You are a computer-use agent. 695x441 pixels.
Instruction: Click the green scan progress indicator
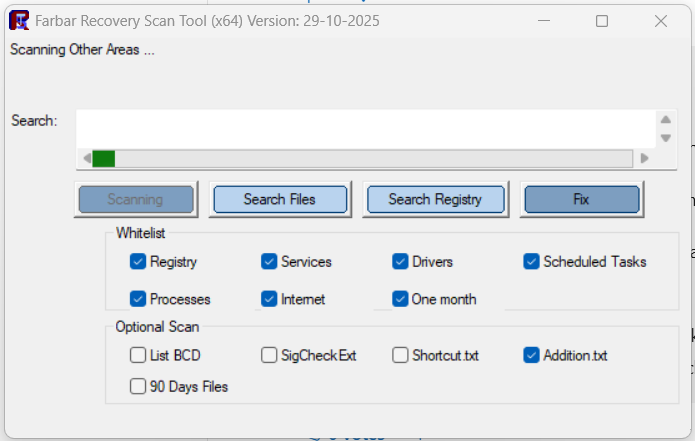[x=104, y=159]
